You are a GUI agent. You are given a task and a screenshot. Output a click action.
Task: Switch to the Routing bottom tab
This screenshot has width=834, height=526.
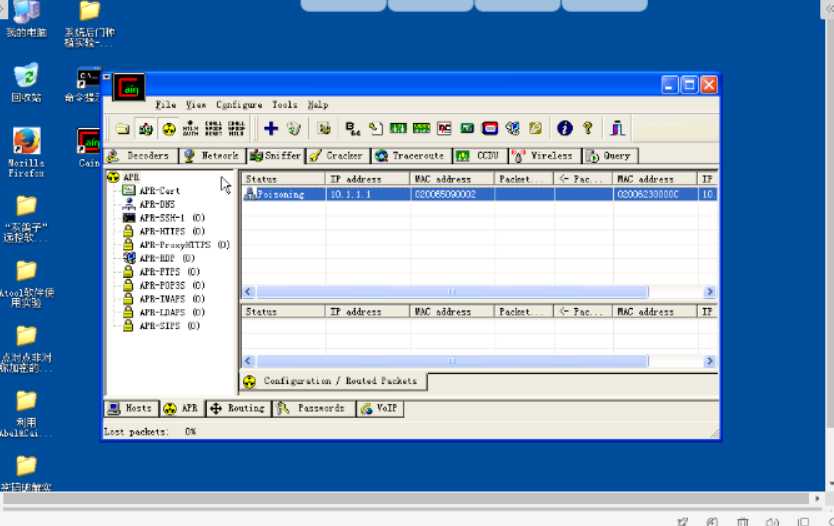click(x=238, y=408)
